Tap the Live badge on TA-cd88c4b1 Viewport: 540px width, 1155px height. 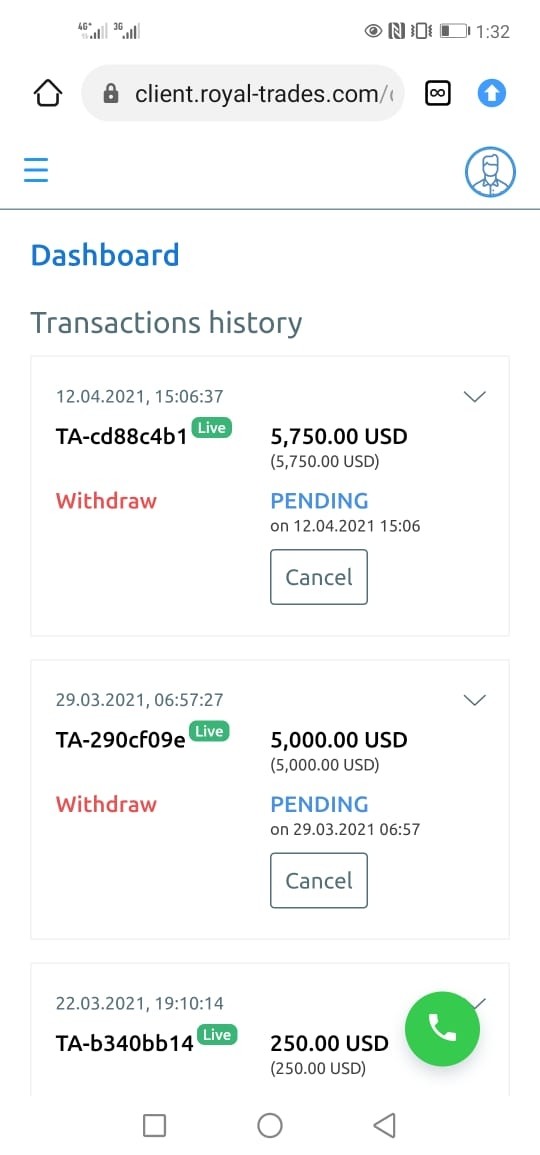click(212, 428)
